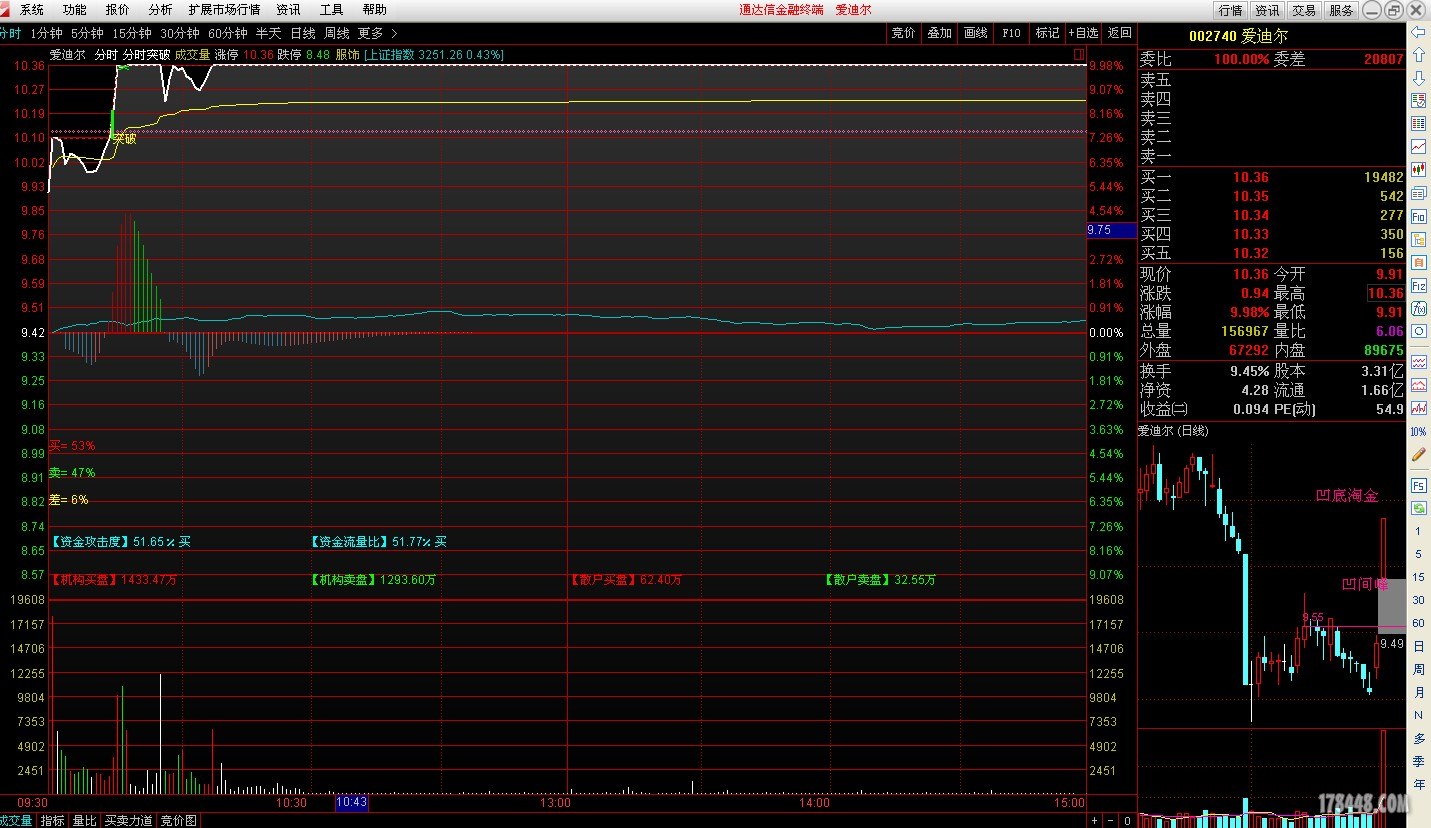Screen dimensions: 1431x828
Task: Expand the 更多 period options
Action: point(378,33)
